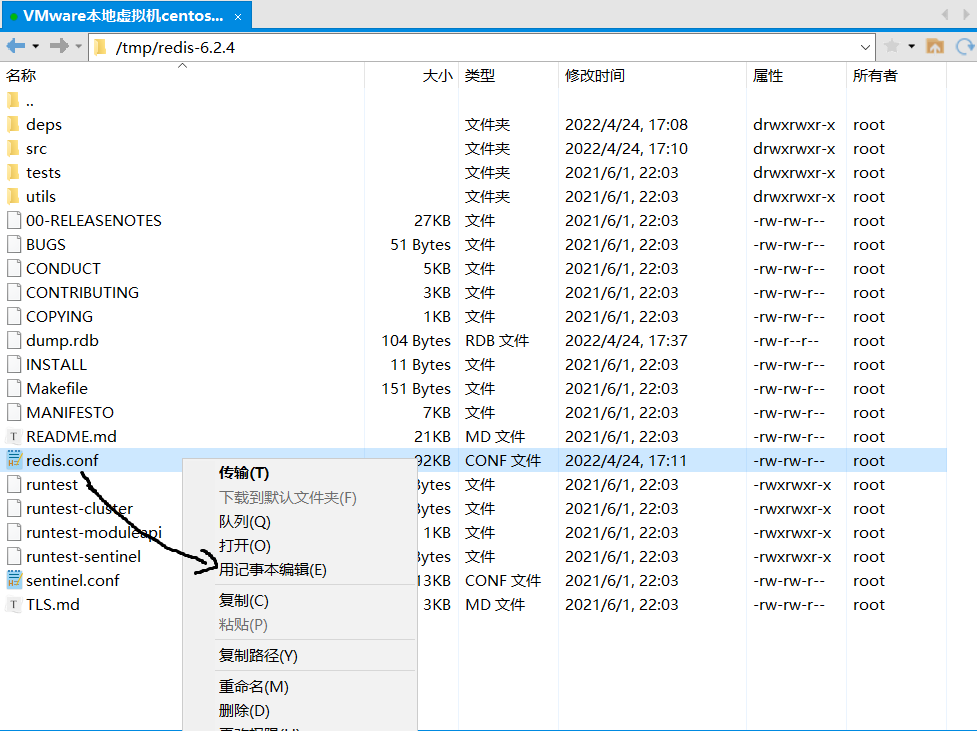Click the '104 Bytes' size cell
The image size is (977, 731).
416,341
